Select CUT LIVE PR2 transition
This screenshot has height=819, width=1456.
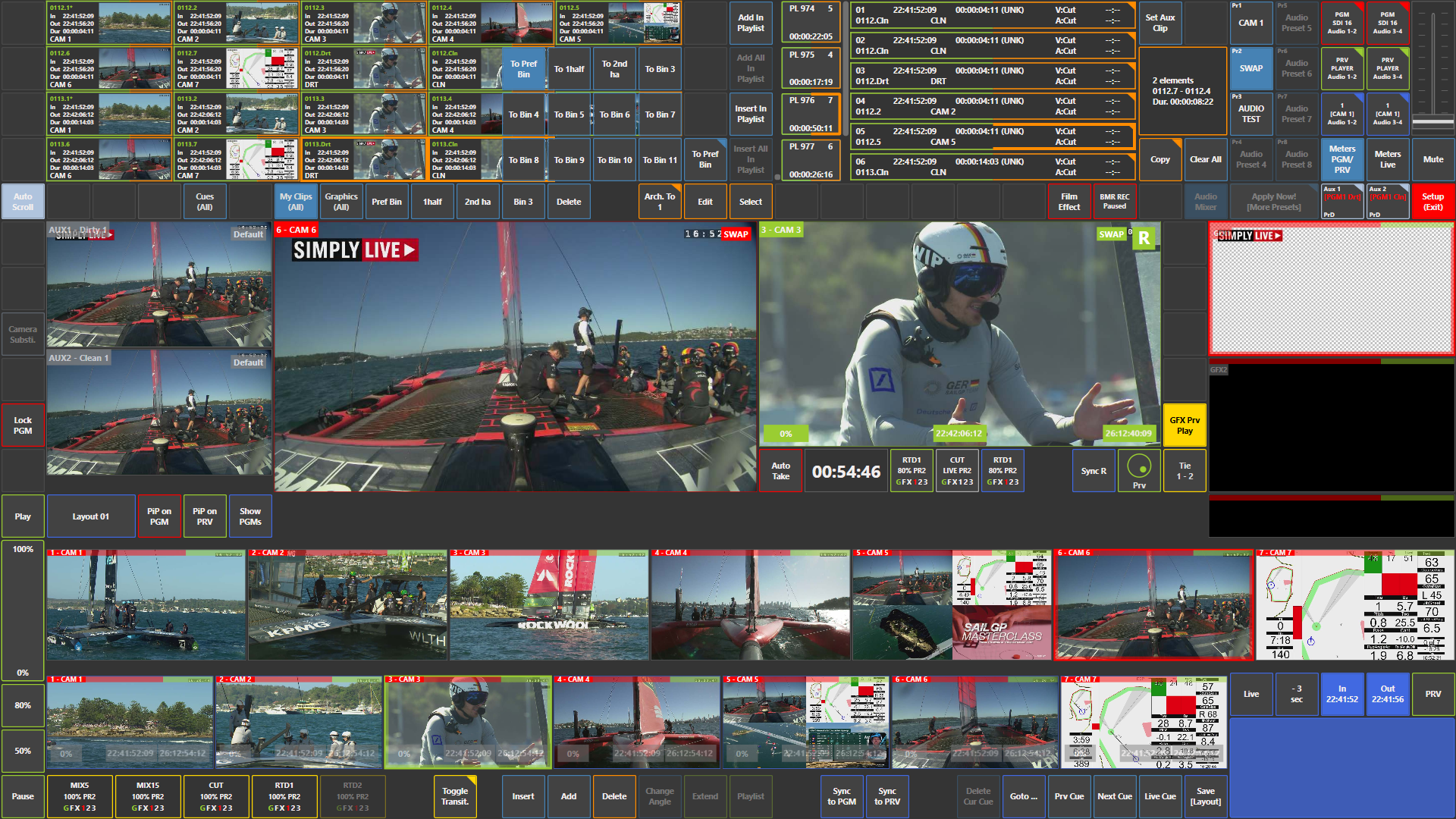coord(957,471)
